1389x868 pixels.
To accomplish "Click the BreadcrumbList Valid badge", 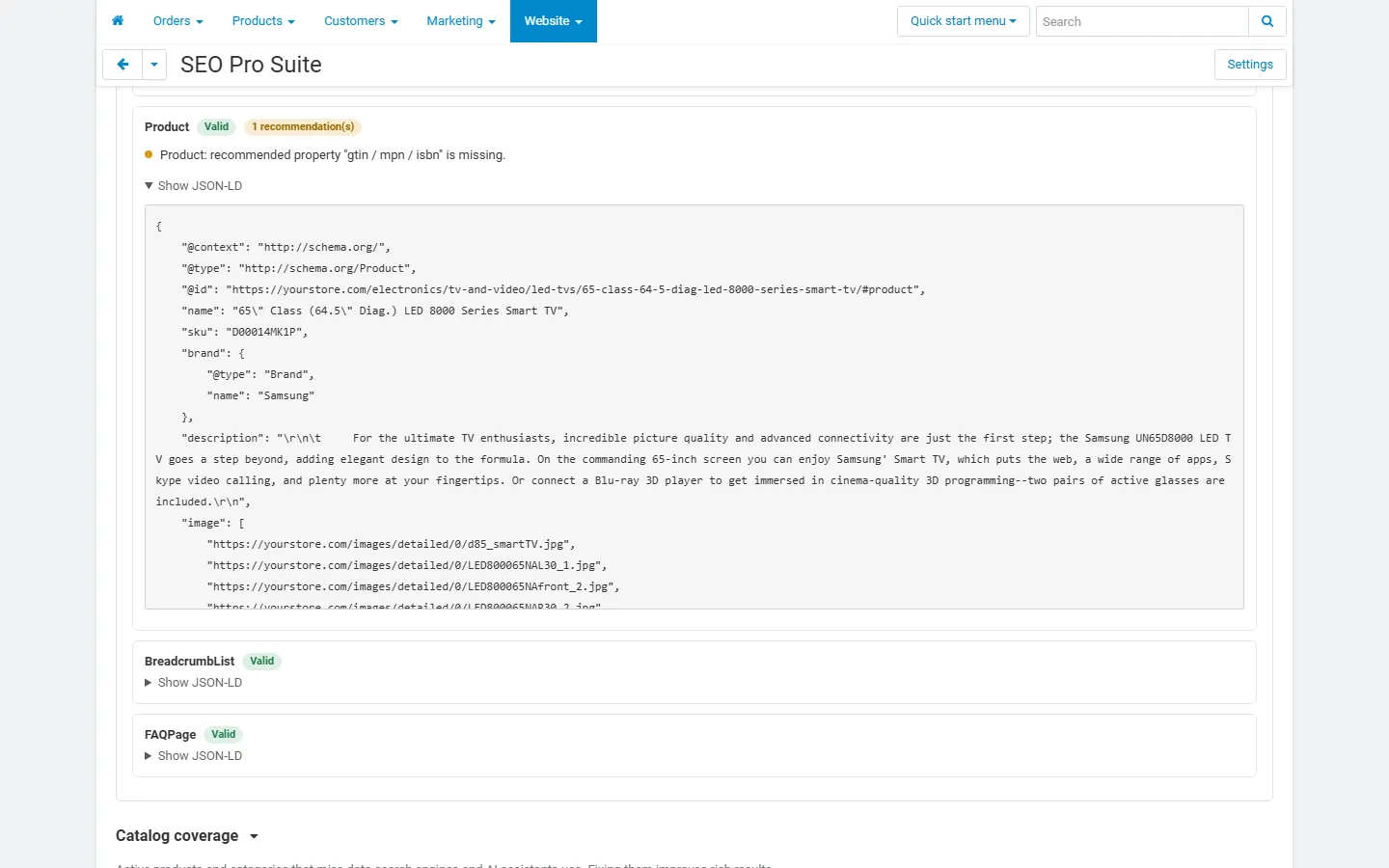I will tap(261, 662).
